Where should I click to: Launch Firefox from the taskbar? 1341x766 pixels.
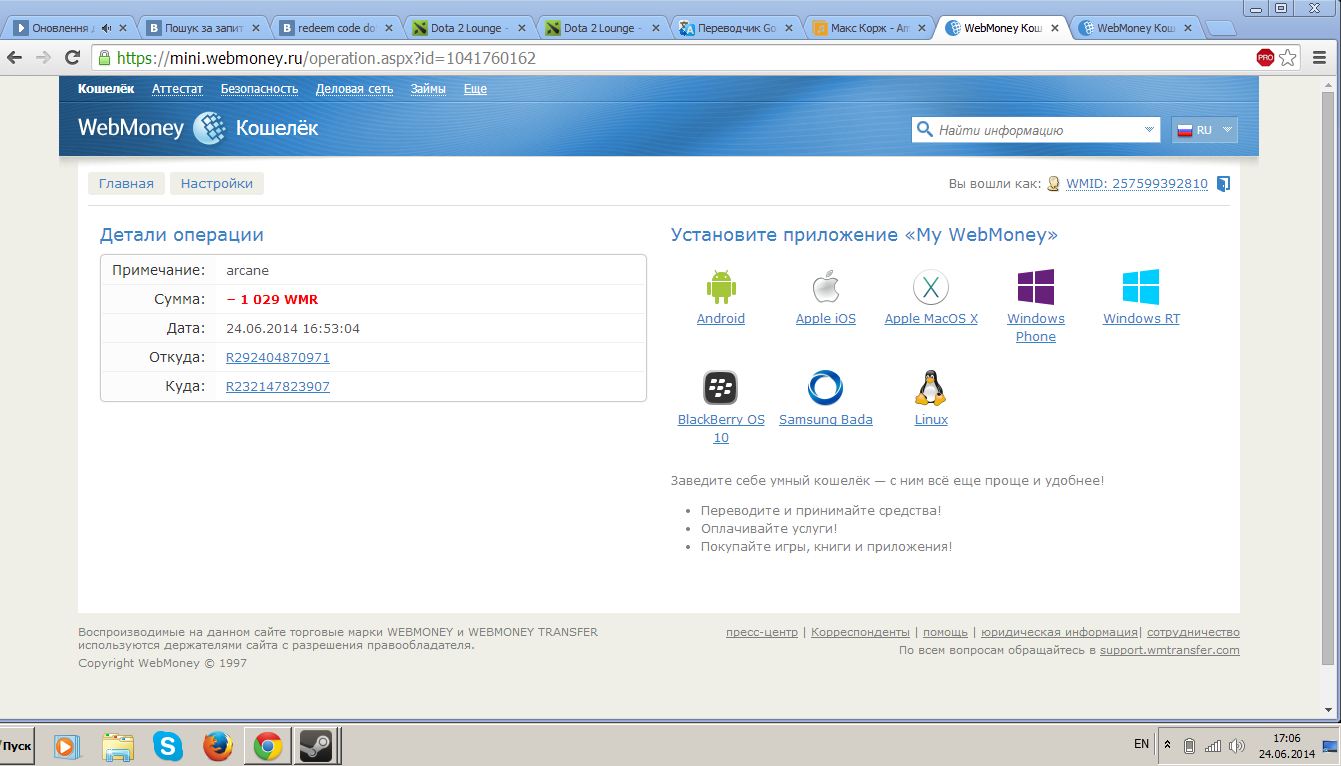pyautogui.click(x=217, y=746)
